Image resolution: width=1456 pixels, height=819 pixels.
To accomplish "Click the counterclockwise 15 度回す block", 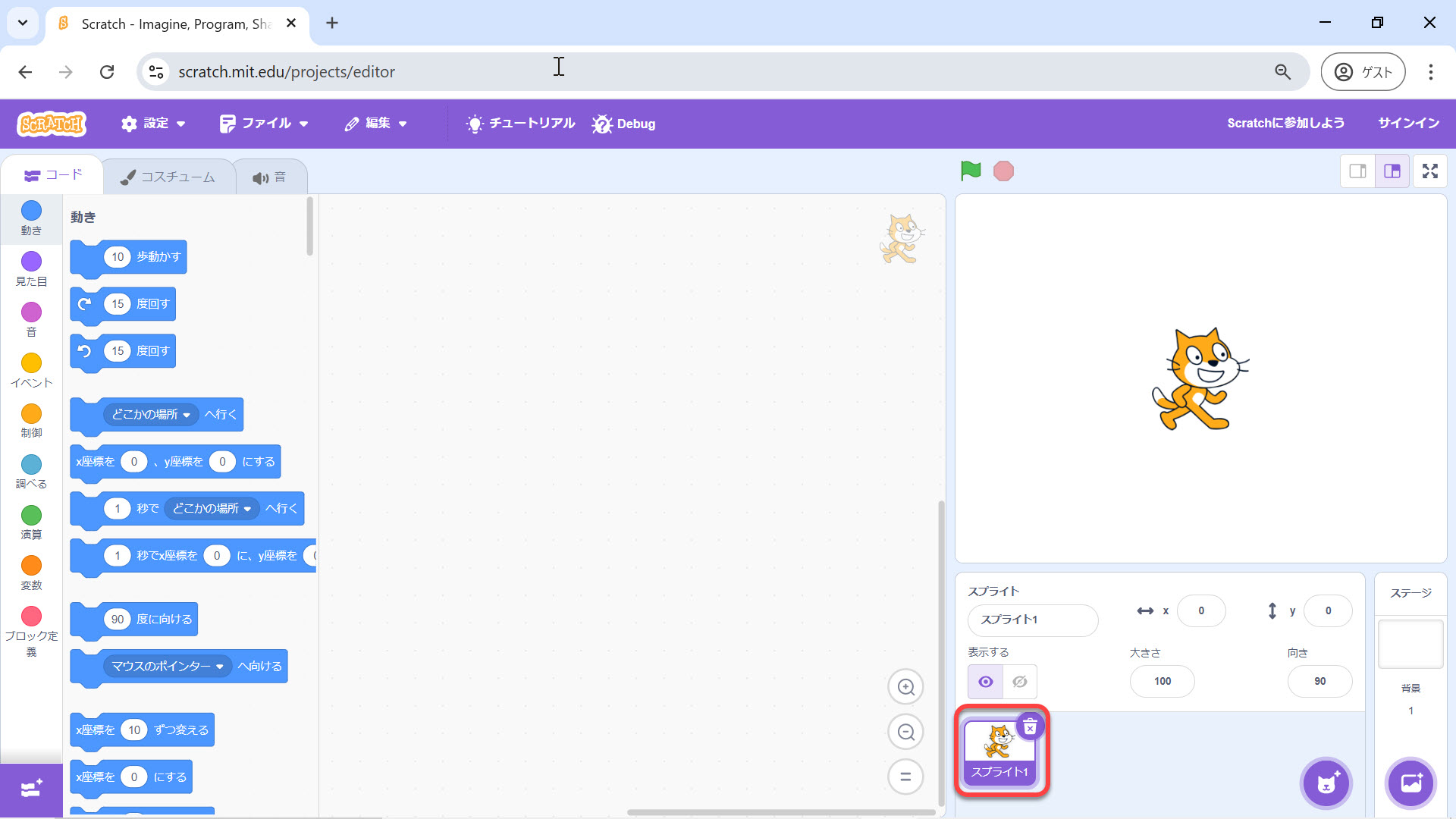I will (x=123, y=352).
